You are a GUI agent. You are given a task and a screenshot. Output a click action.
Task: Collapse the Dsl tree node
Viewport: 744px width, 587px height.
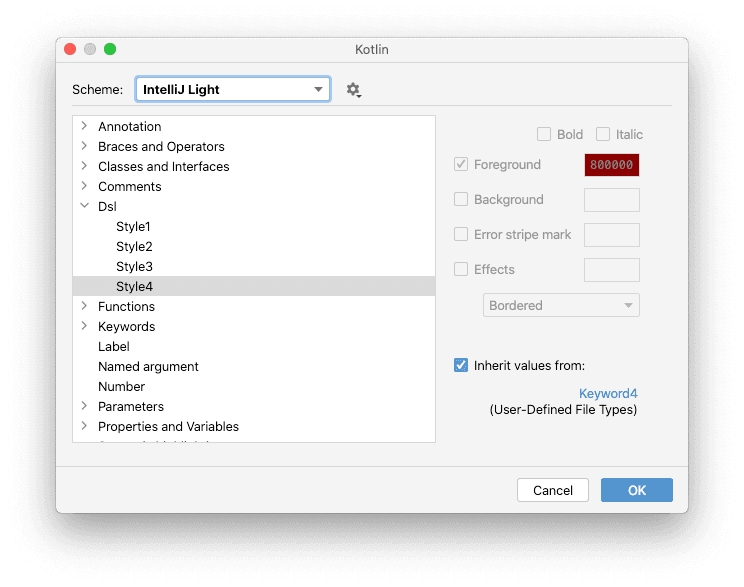(x=85, y=206)
